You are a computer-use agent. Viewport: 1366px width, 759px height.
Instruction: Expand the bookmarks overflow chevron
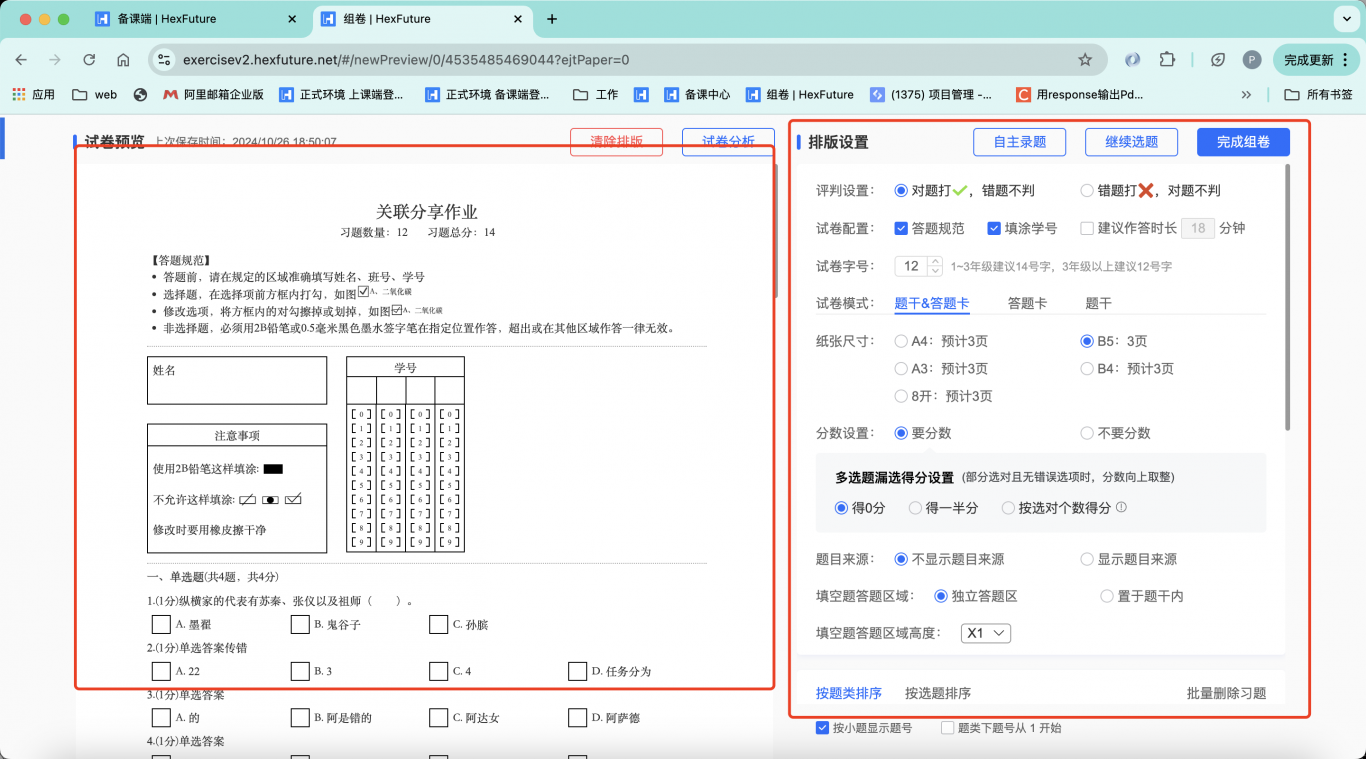click(x=1246, y=95)
